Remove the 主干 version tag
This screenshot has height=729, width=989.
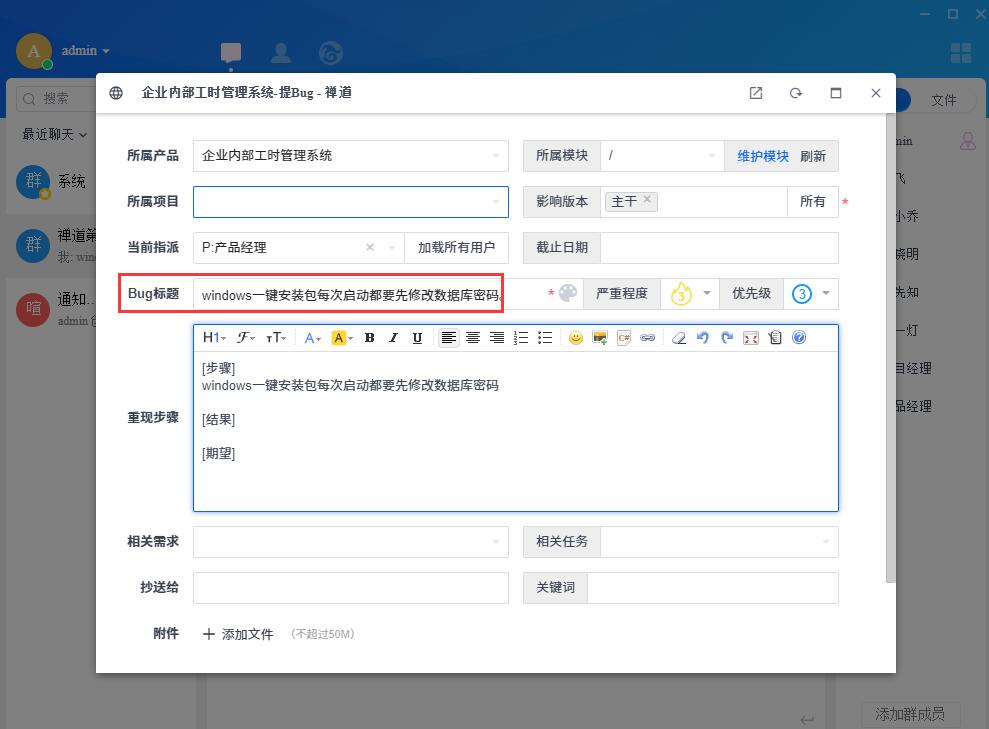(647, 200)
